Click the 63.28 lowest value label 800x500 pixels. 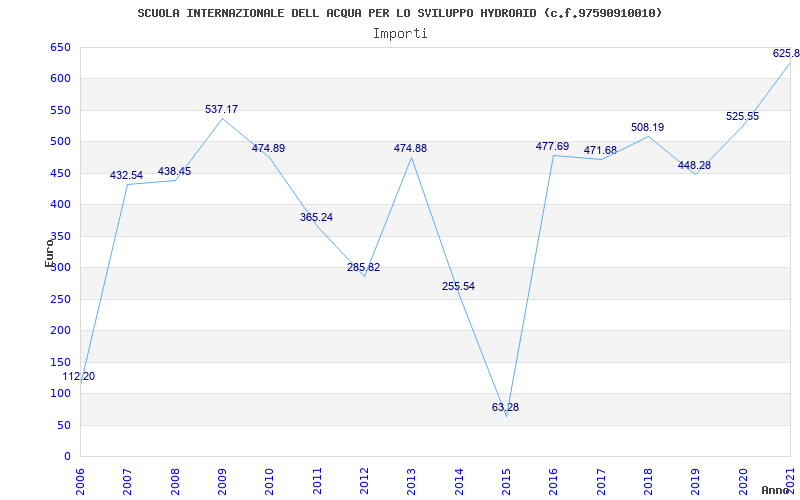(506, 407)
